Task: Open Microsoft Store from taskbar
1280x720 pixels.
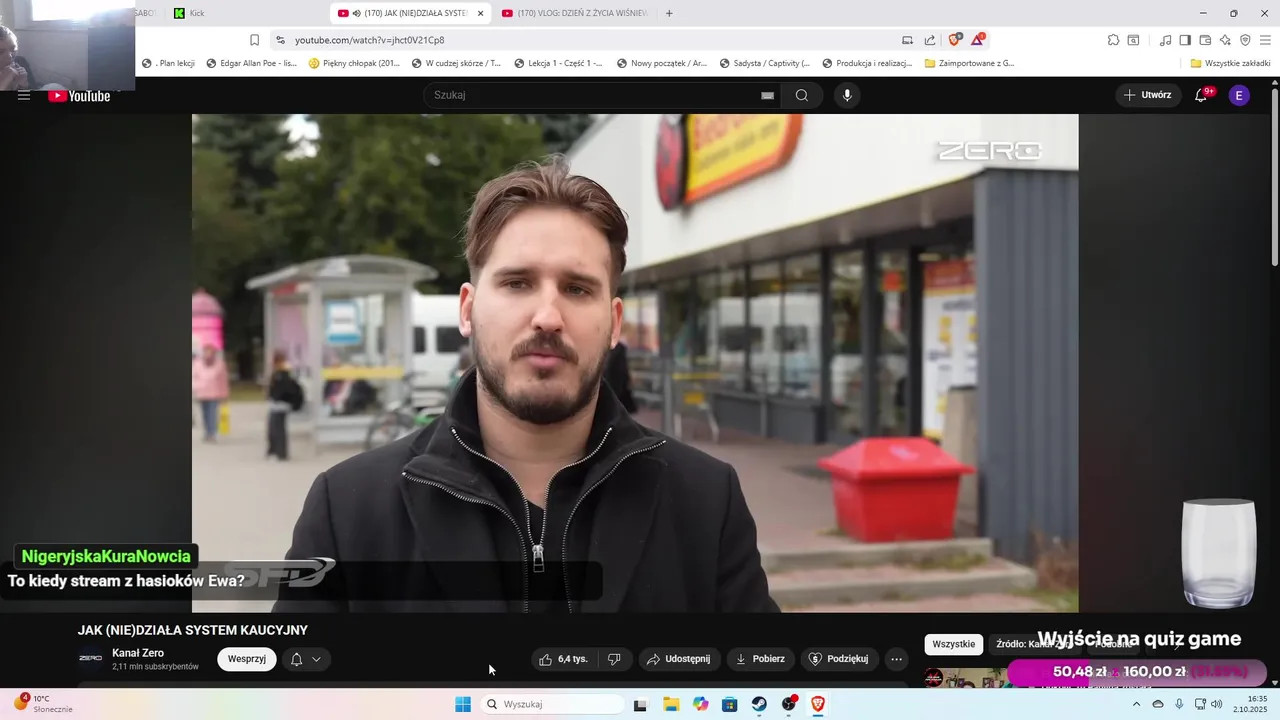Action: (x=730, y=704)
